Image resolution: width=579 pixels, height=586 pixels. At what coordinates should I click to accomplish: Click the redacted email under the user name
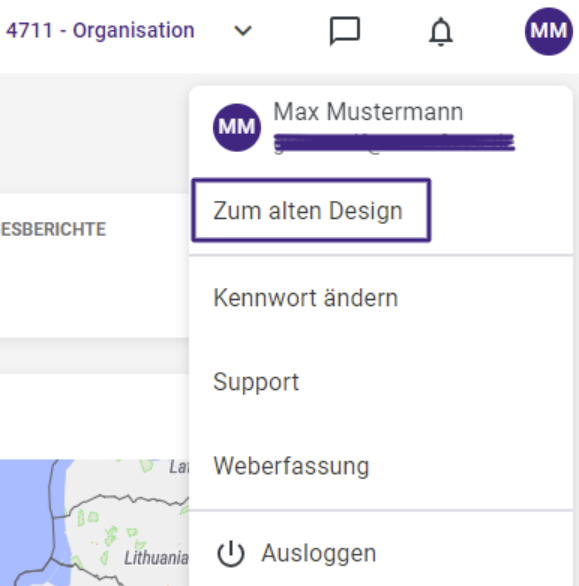pyautogui.click(x=394, y=144)
